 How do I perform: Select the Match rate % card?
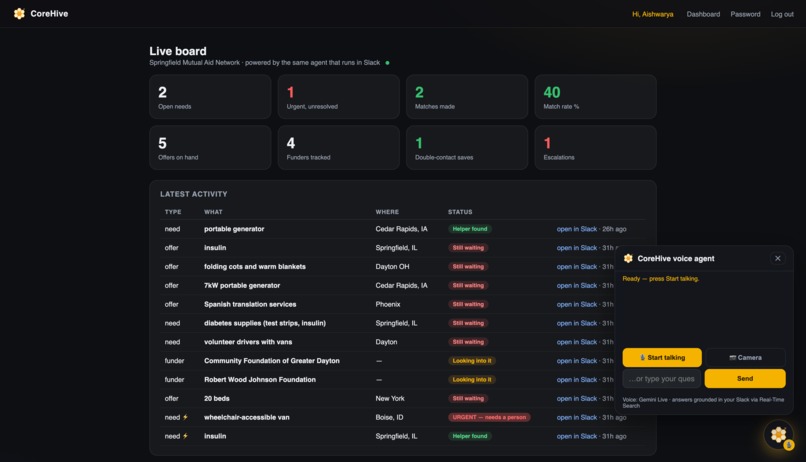point(596,97)
